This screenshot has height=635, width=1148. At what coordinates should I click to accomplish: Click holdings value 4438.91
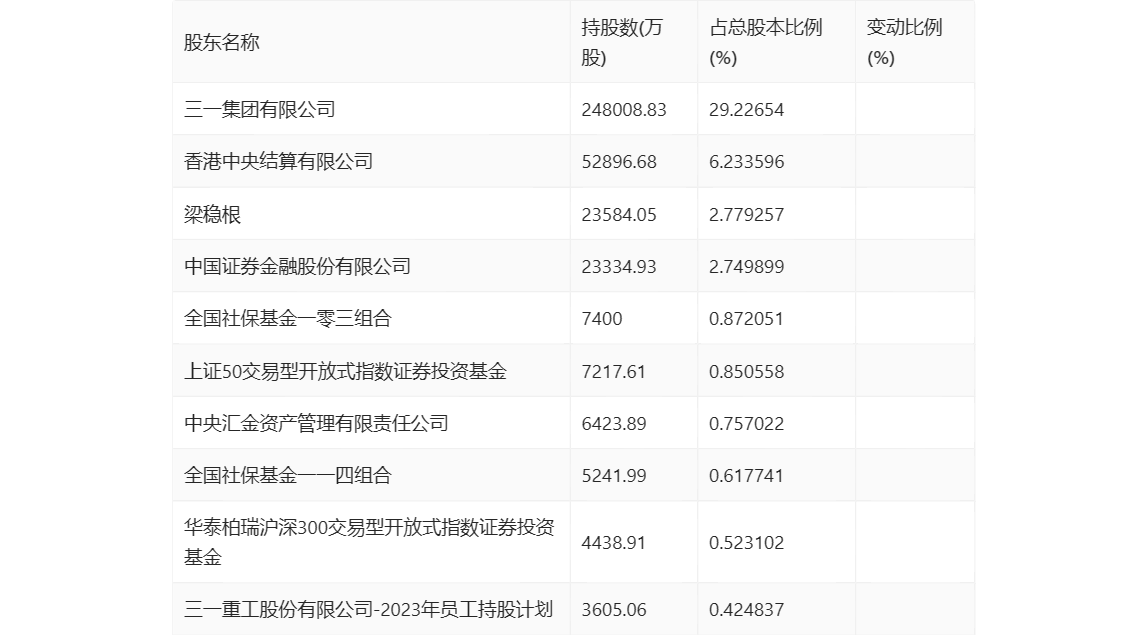[x=614, y=543]
